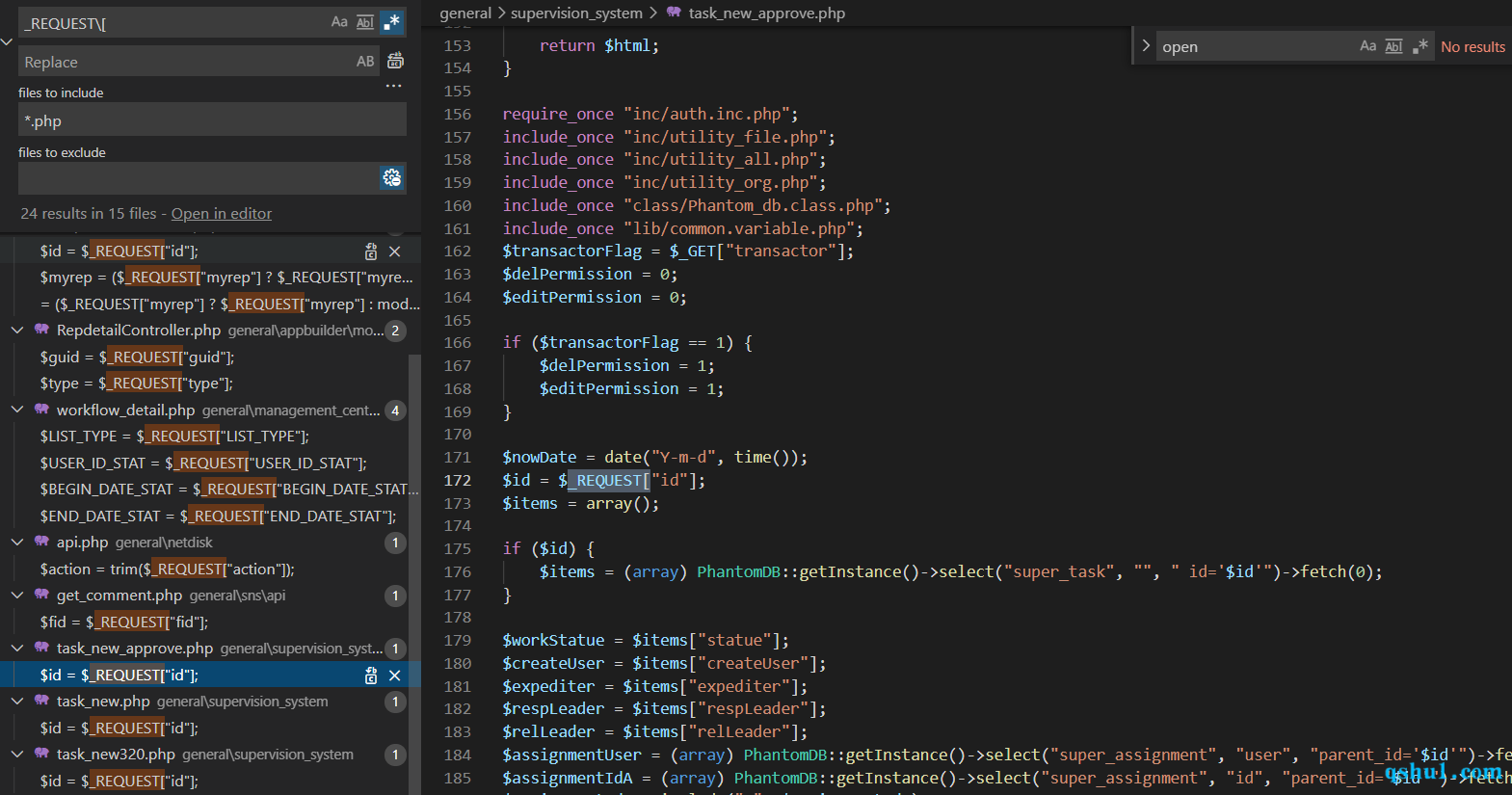Open the $LIST_TYPE = $_REQUEST result
The width and height of the screenshot is (1512, 795).
[174, 437]
